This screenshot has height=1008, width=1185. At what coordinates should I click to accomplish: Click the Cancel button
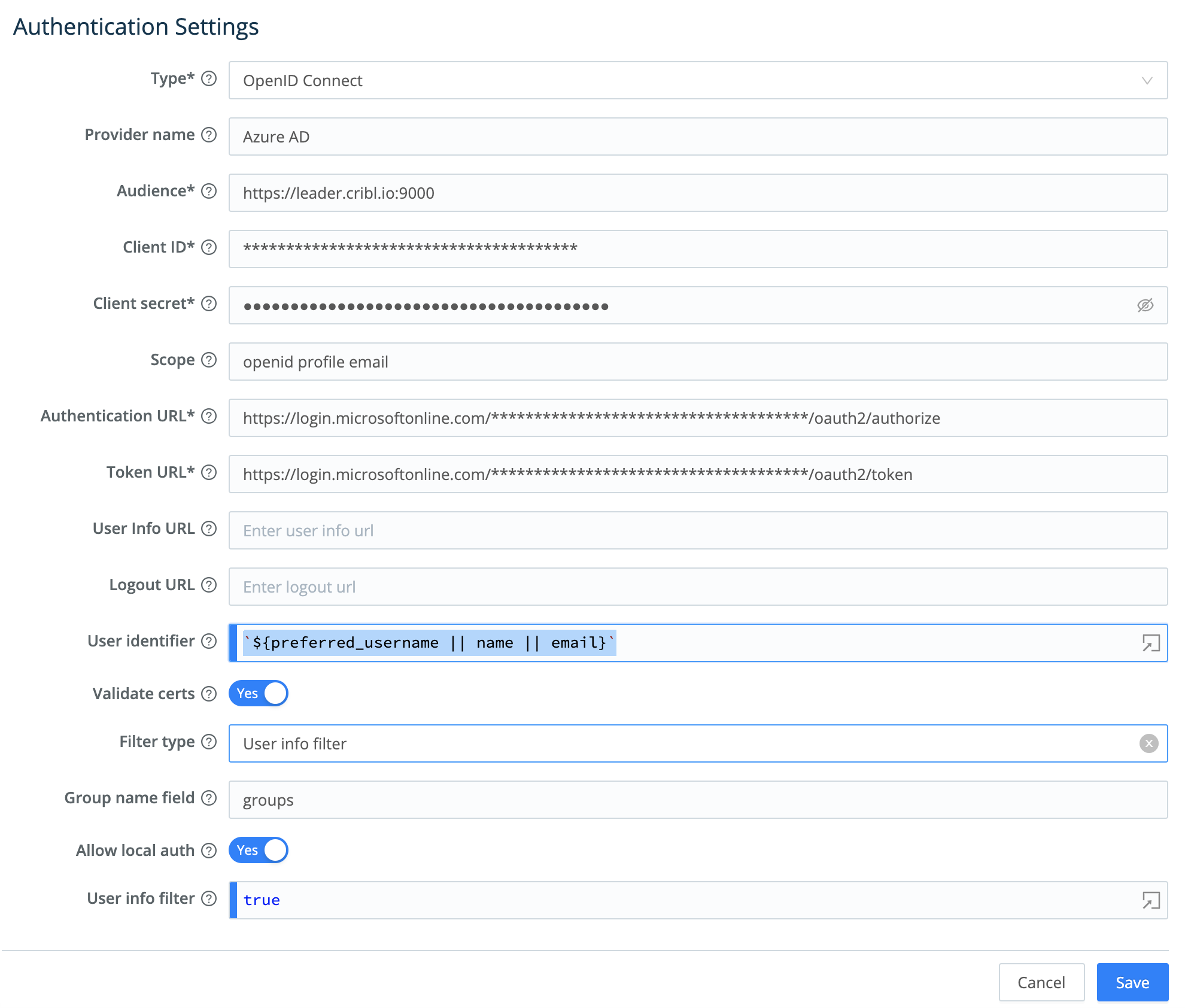pos(1041,982)
